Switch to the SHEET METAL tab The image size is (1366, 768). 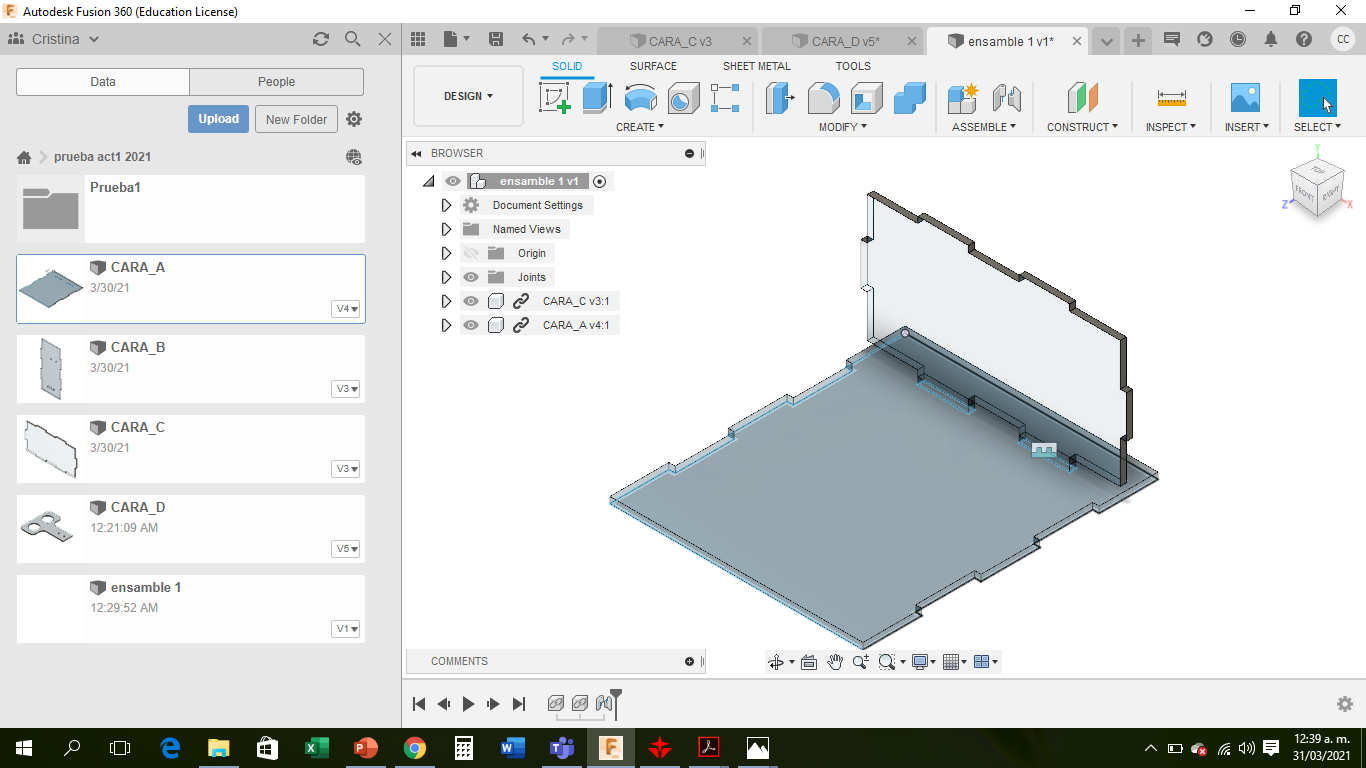pos(756,66)
